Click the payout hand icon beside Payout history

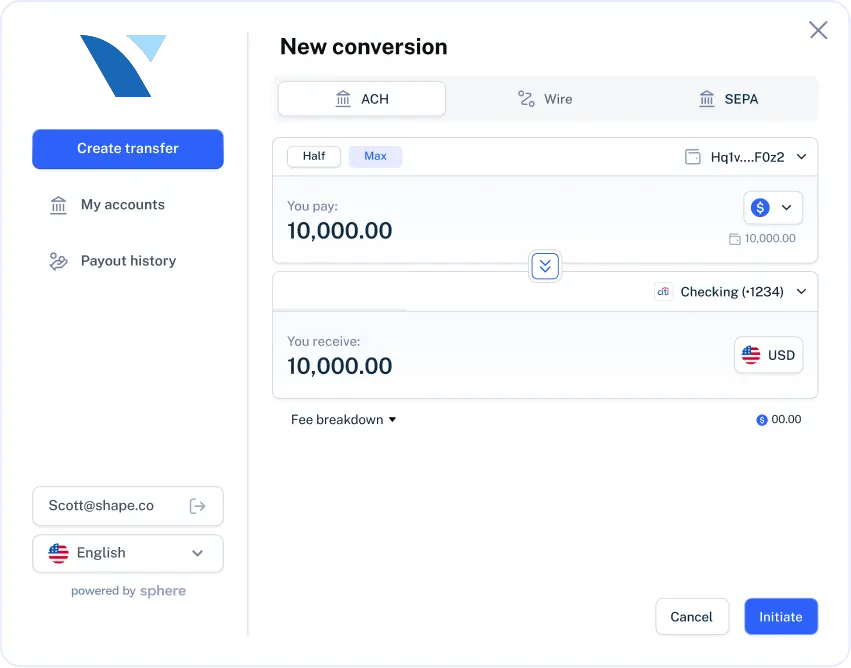[58, 261]
